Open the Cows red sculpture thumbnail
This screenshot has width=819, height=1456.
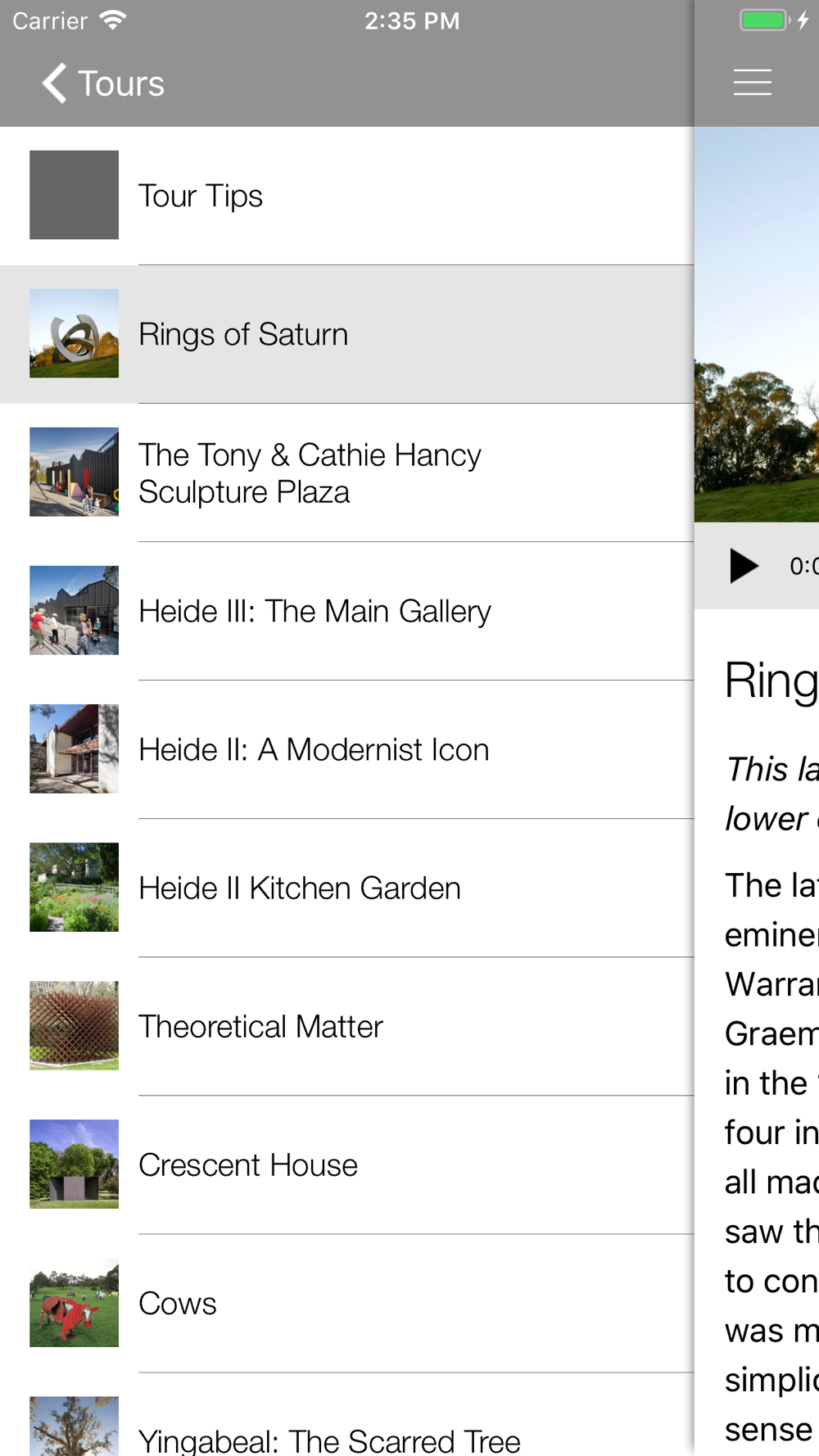coord(74,1303)
